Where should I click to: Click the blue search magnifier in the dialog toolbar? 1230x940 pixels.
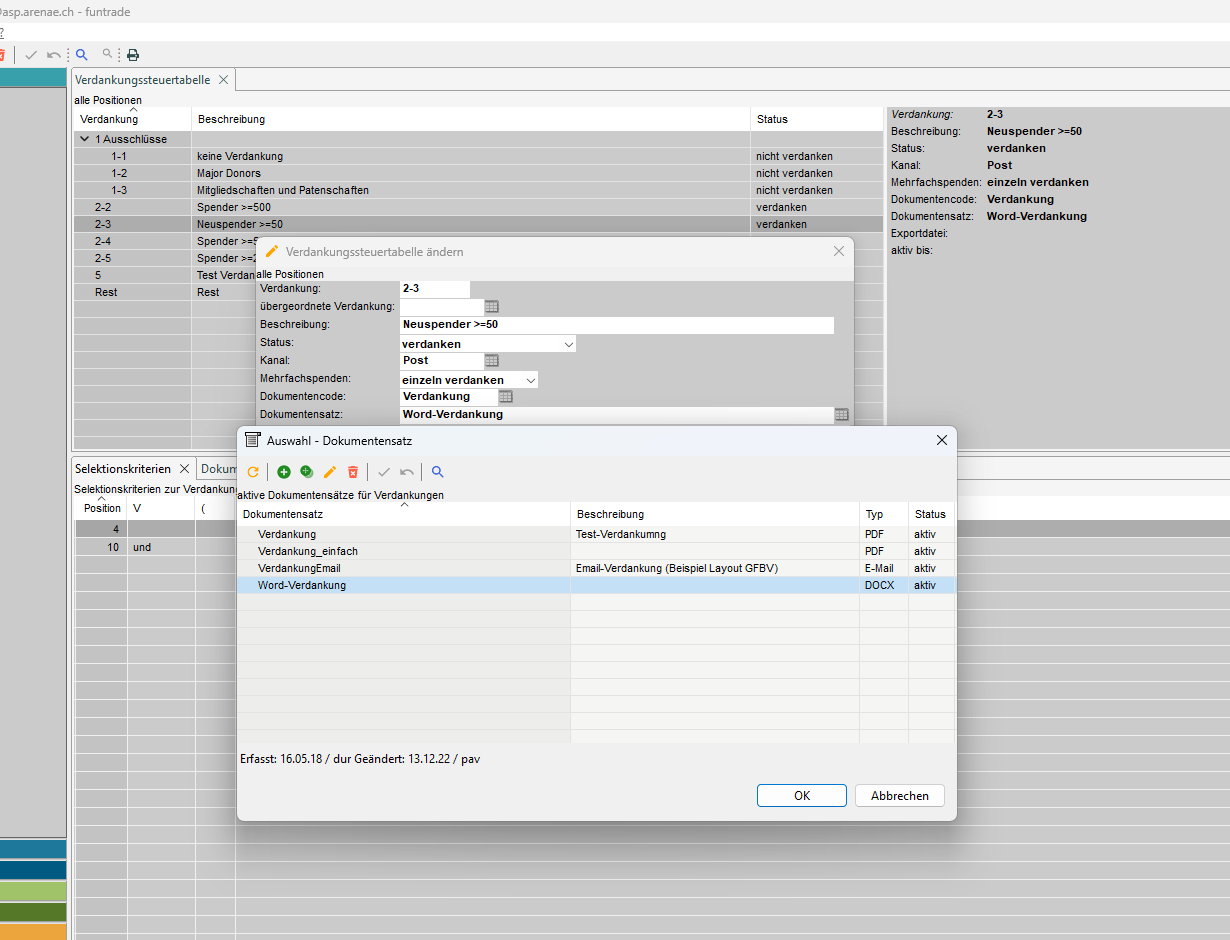pyautogui.click(x=437, y=472)
